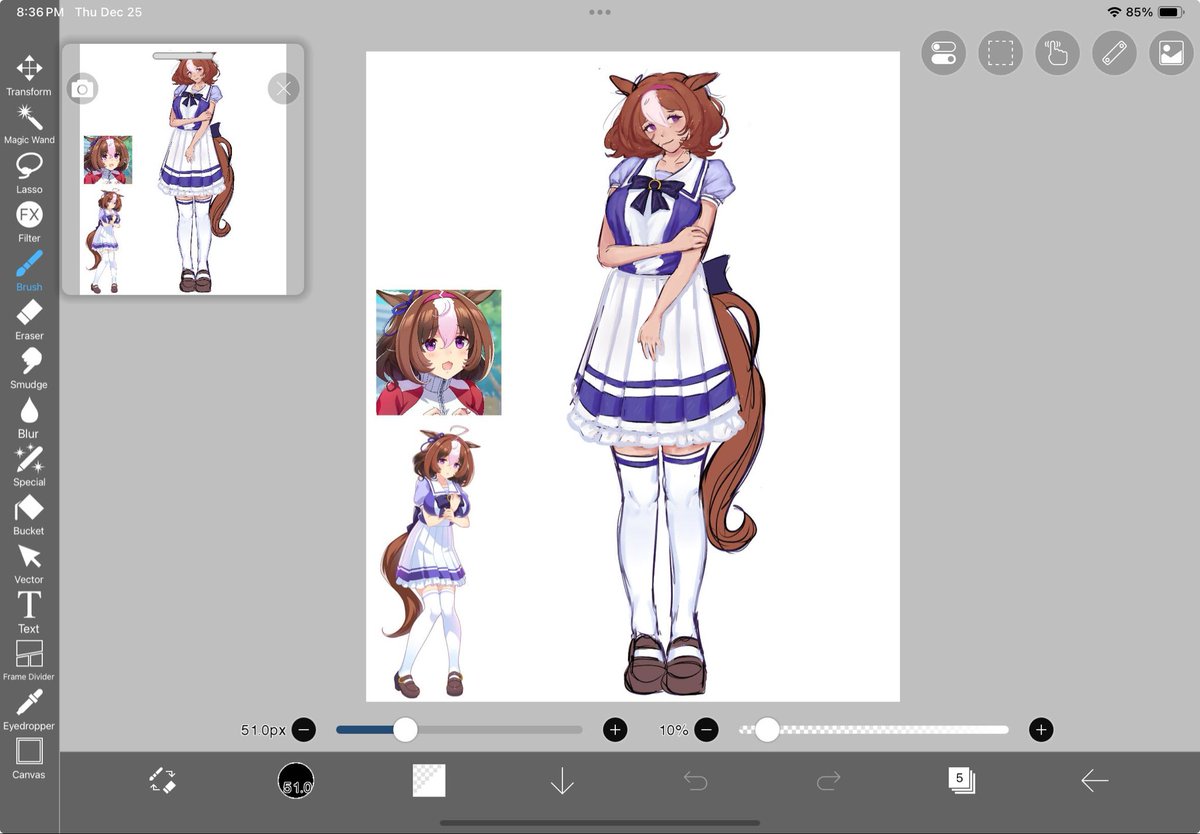Tap the 10% opacity value

(674, 731)
